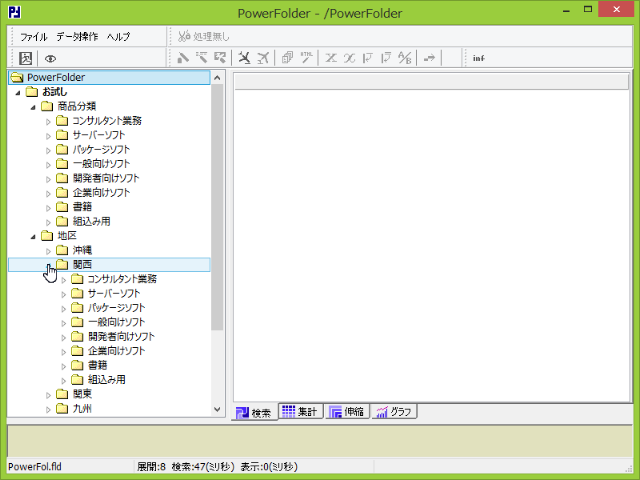Click the right arrow transfer icon

point(429,58)
